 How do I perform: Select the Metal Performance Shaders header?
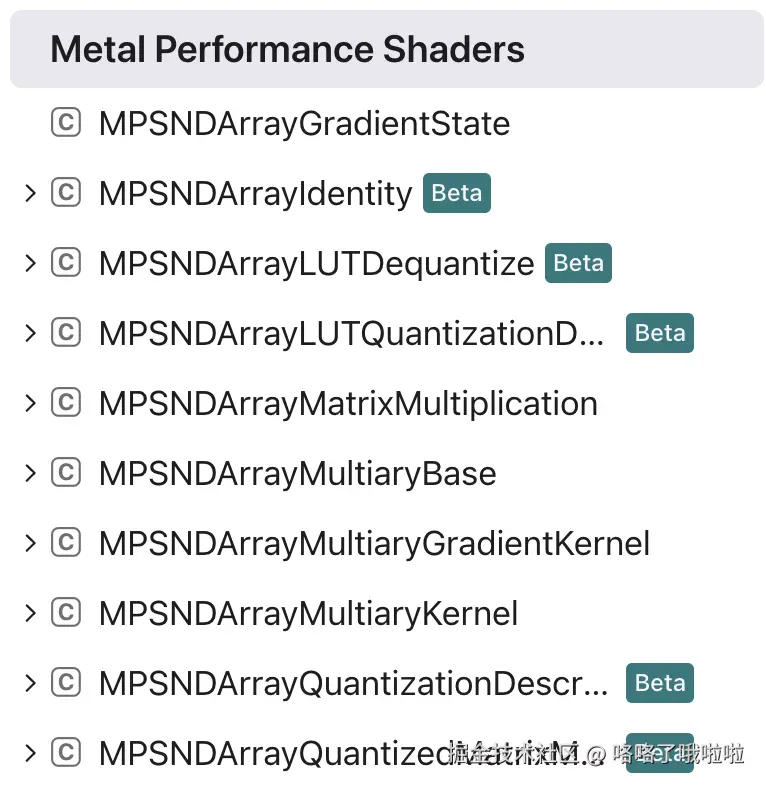pos(387,49)
